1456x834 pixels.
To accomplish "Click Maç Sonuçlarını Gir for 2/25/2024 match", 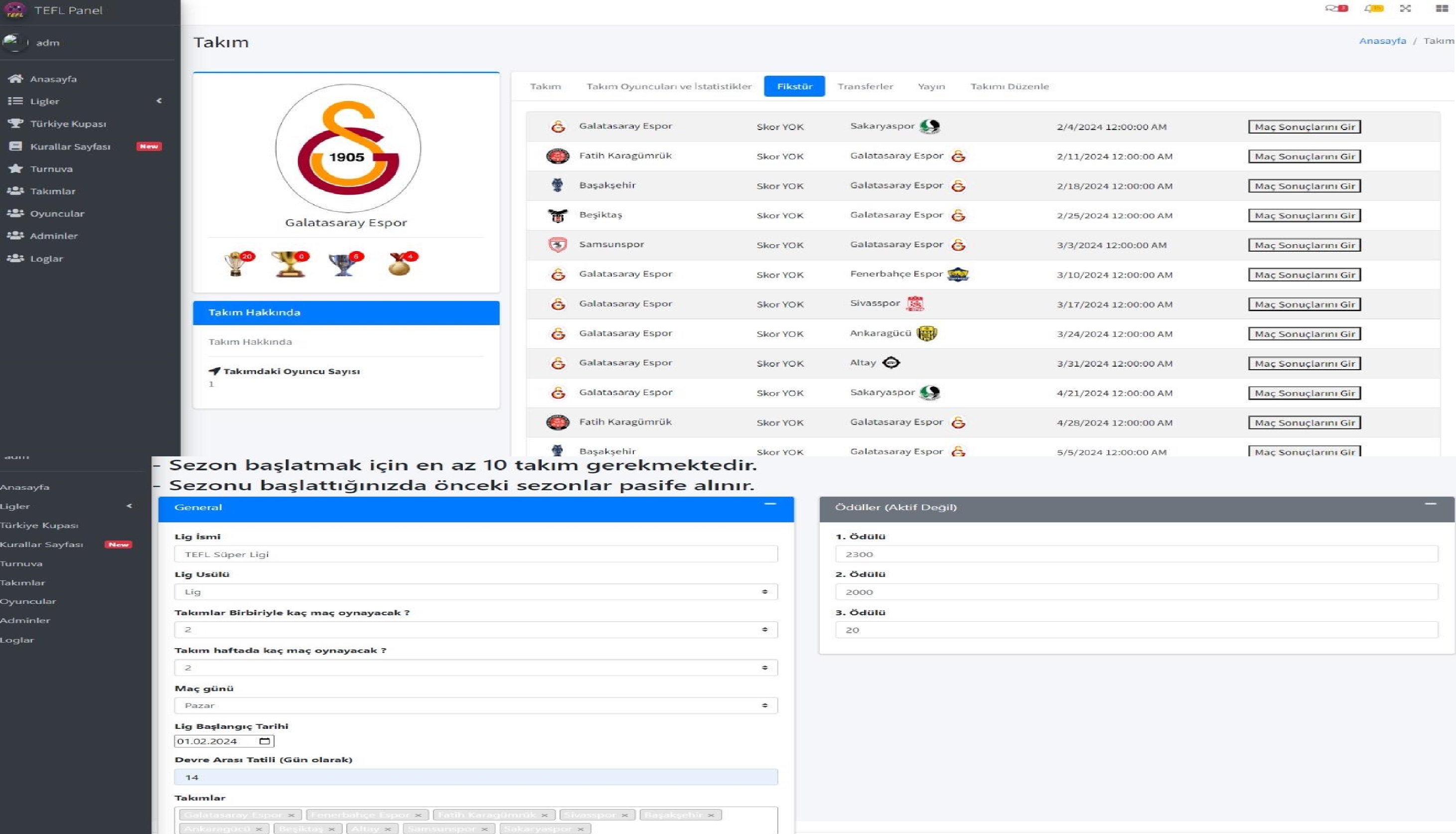I will [x=1304, y=215].
